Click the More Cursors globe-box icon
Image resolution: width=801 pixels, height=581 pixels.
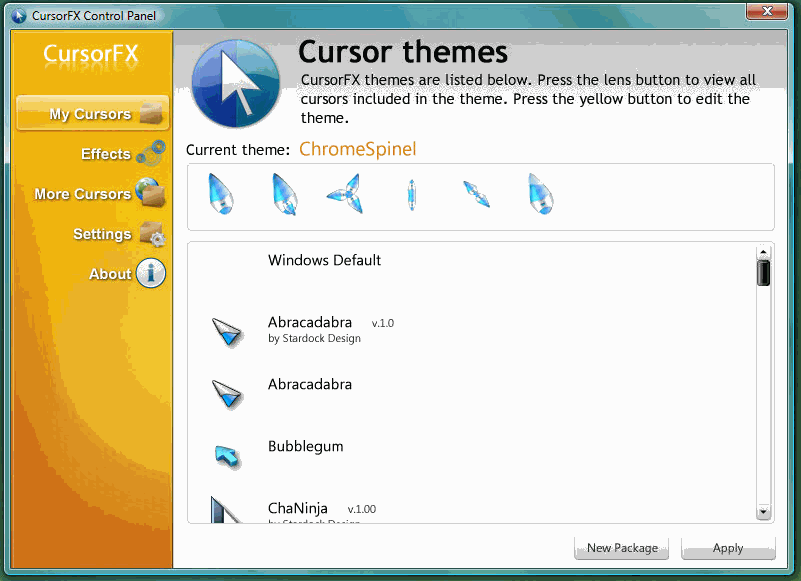pos(151,192)
